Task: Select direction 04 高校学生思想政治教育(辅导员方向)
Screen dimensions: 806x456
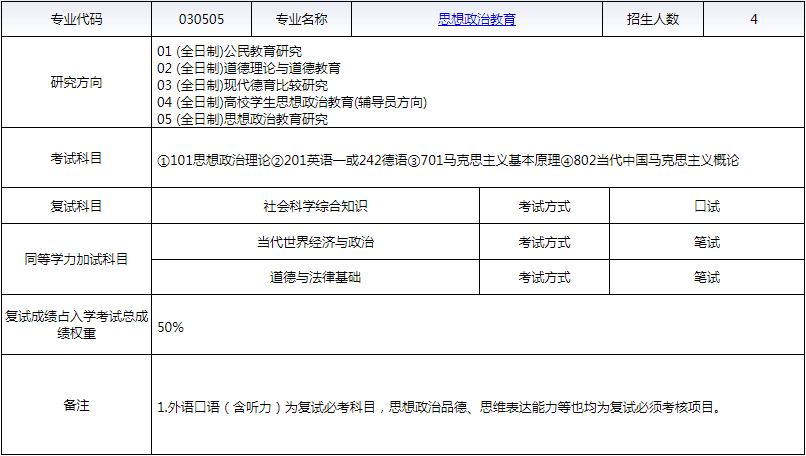Action: tap(292, 102)
